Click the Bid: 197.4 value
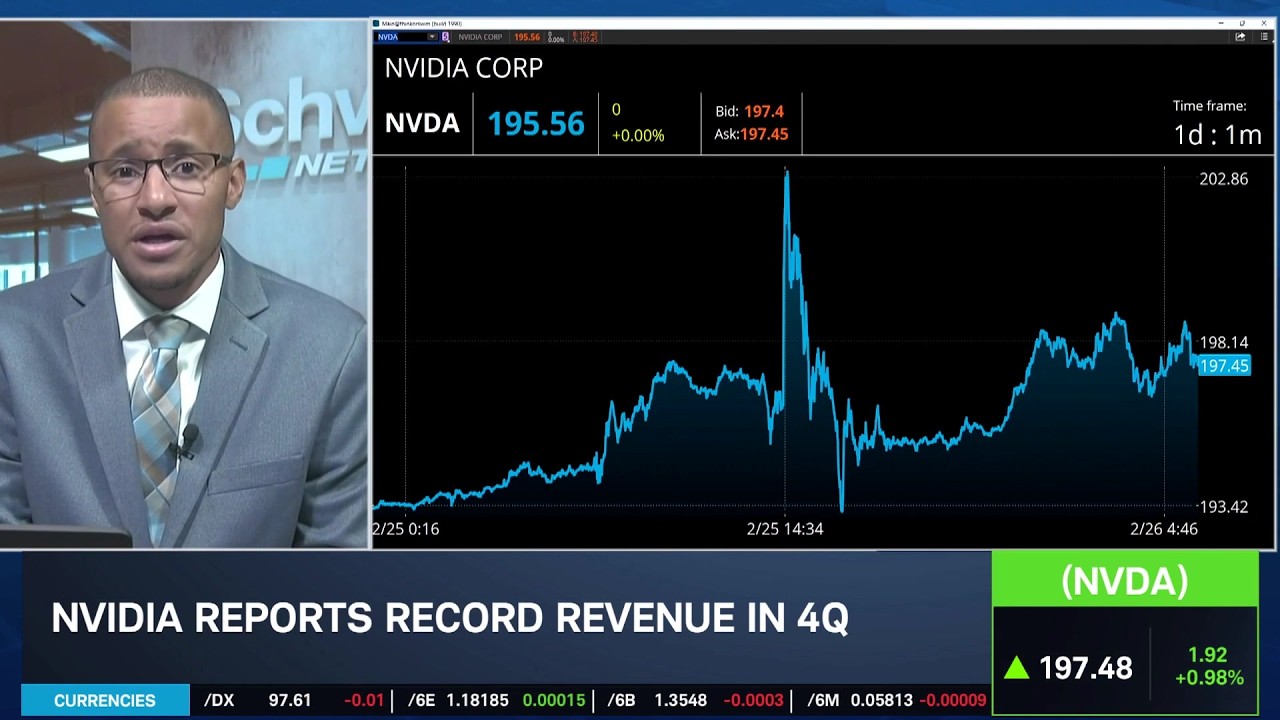The image size is (1280, 720). [750, 112]
